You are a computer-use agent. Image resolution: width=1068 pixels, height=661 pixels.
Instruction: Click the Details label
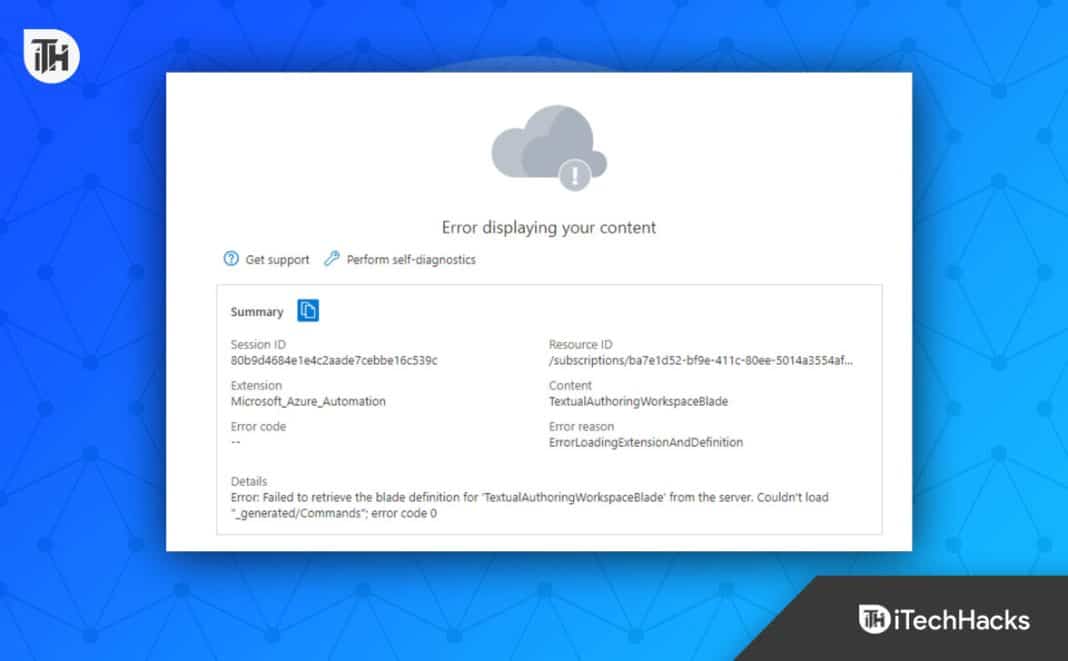249,481
